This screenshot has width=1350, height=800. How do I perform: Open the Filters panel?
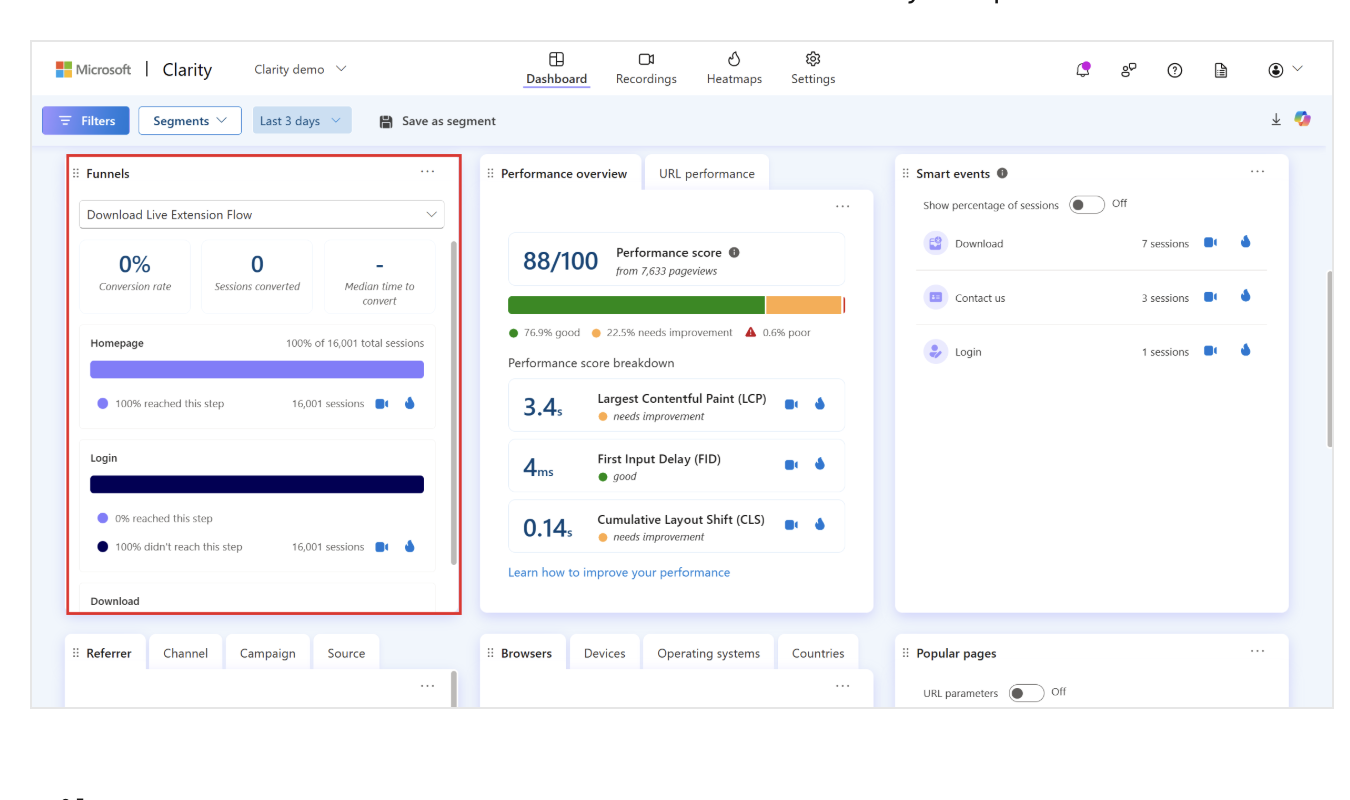tap(85, 119)
